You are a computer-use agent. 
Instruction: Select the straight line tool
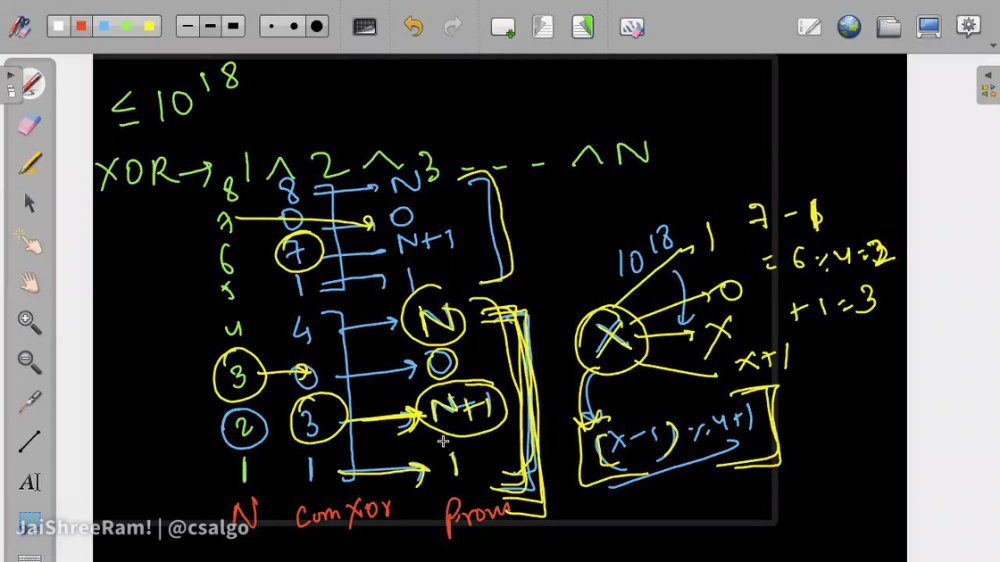[x=29, y=441]
